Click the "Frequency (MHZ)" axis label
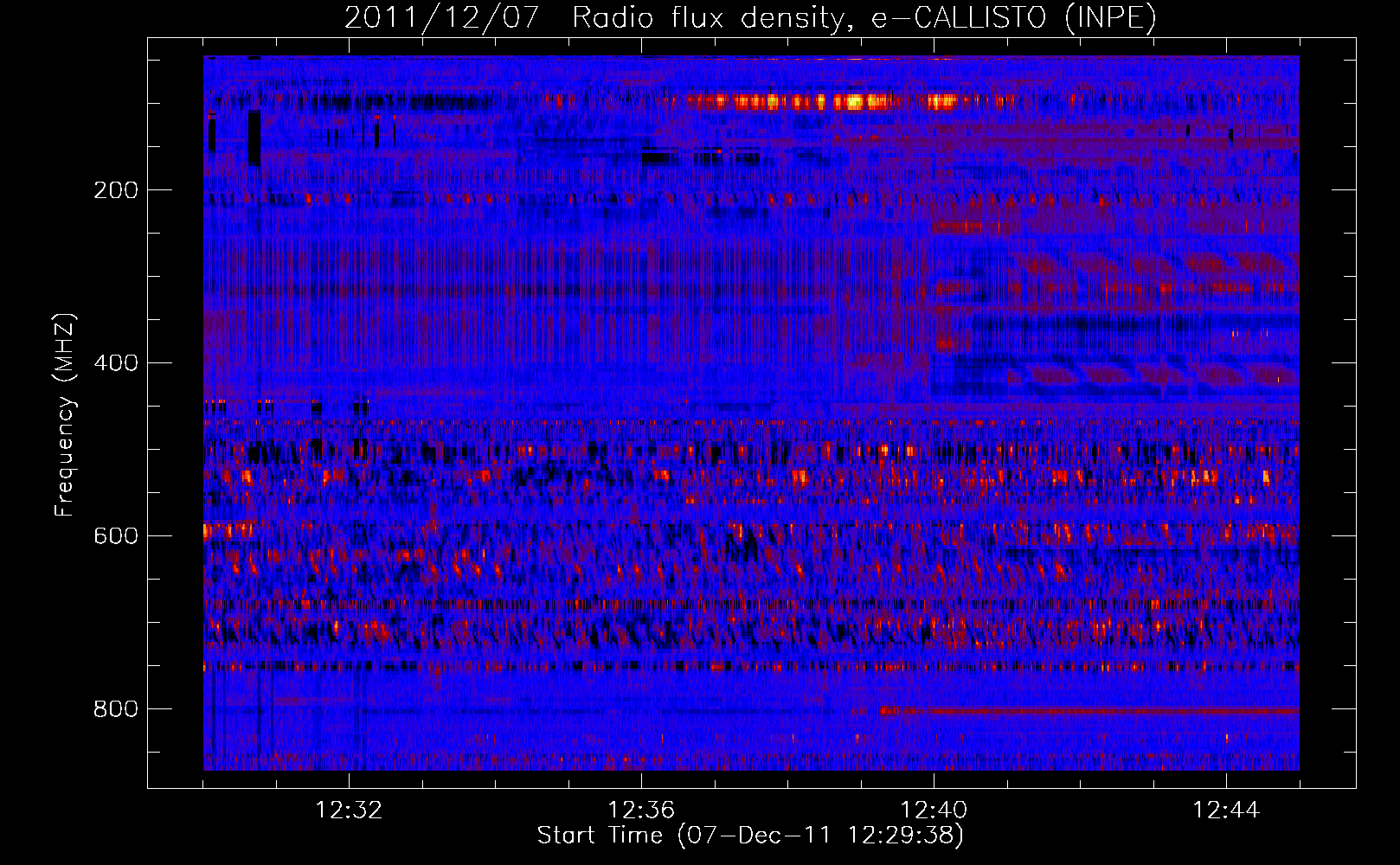This screenshot has height=865, width=1400. [x=65, y=415]
